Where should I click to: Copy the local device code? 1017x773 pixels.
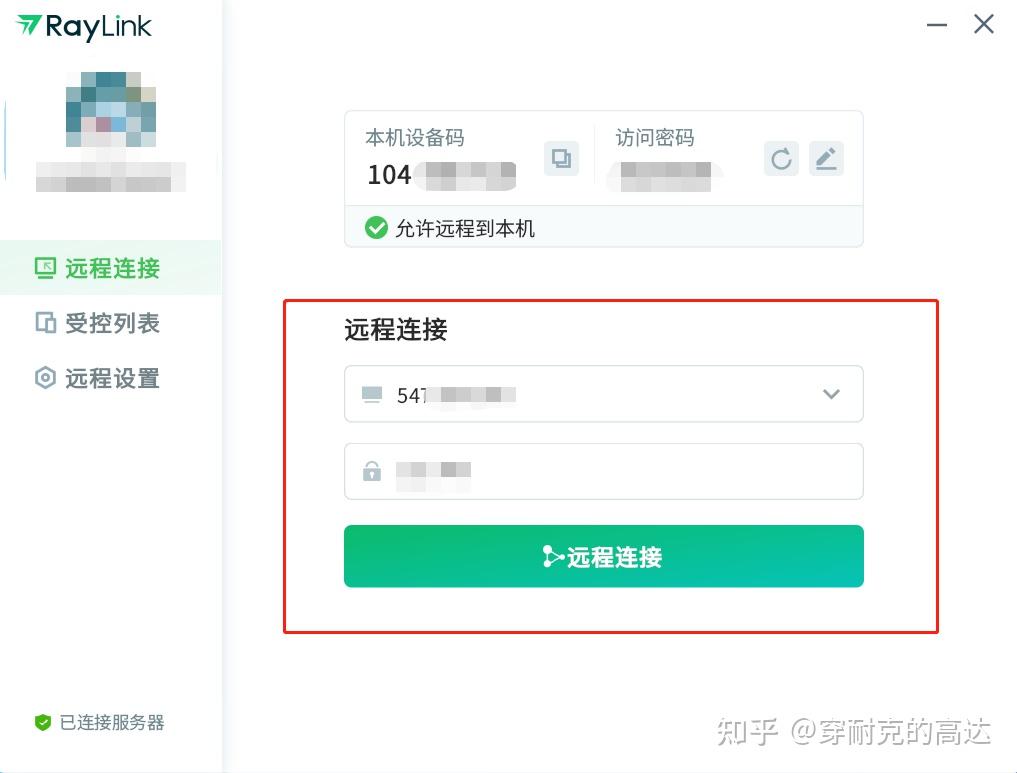pos(561,158)
